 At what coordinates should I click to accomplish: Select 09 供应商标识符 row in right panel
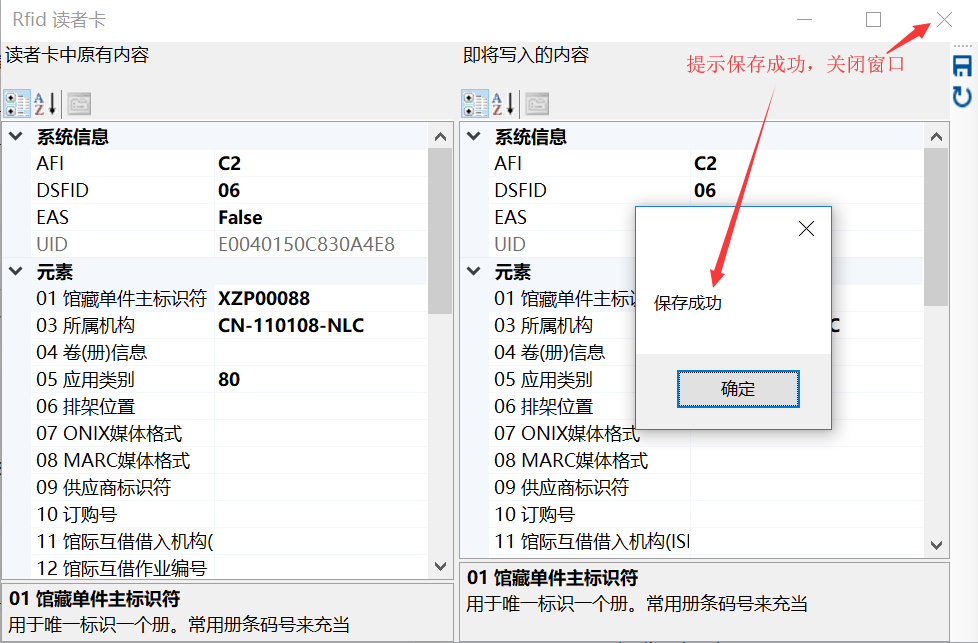tap(706, 488)
